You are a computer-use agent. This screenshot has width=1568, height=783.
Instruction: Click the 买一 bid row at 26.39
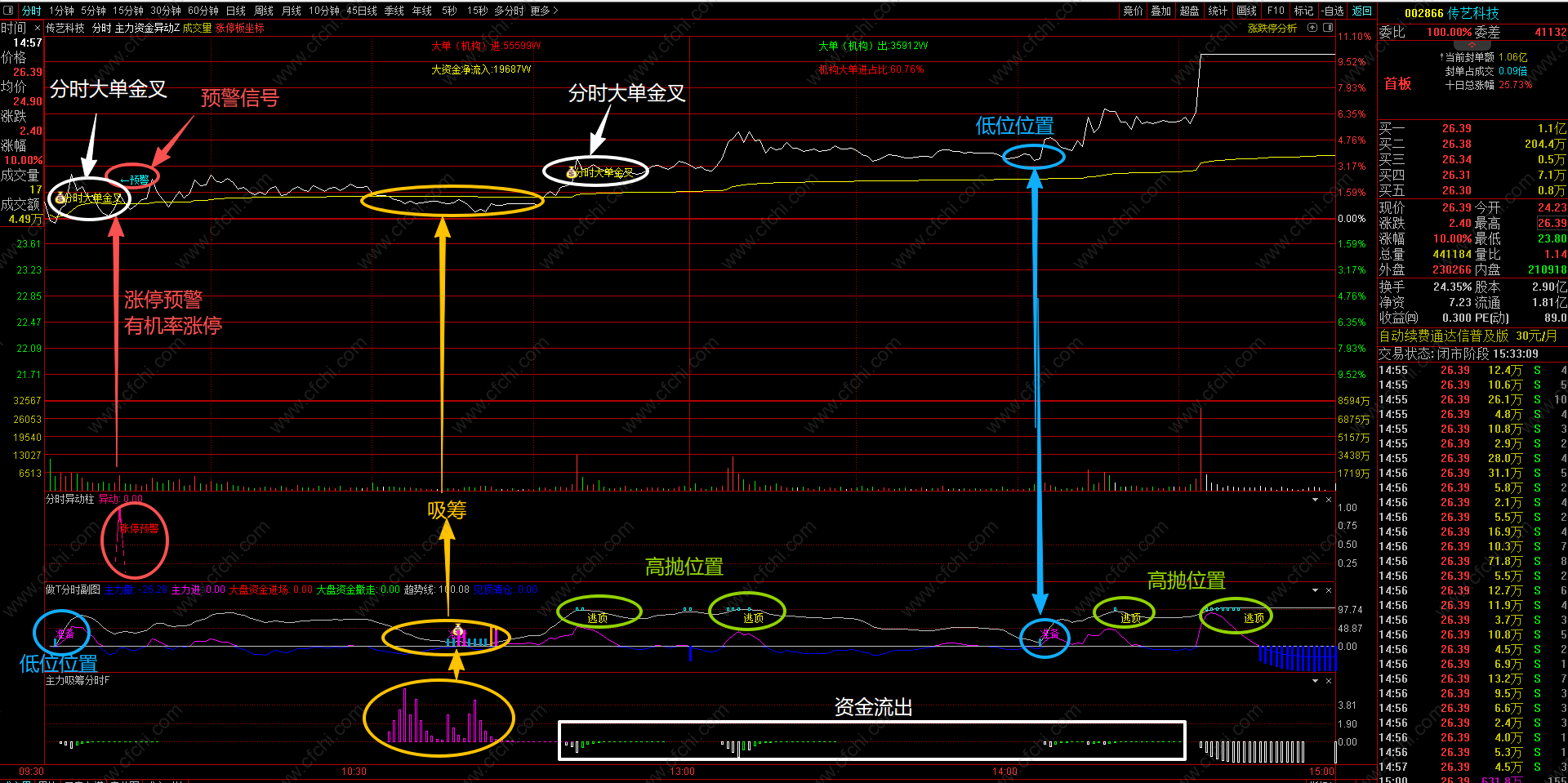pos(1472,128)
